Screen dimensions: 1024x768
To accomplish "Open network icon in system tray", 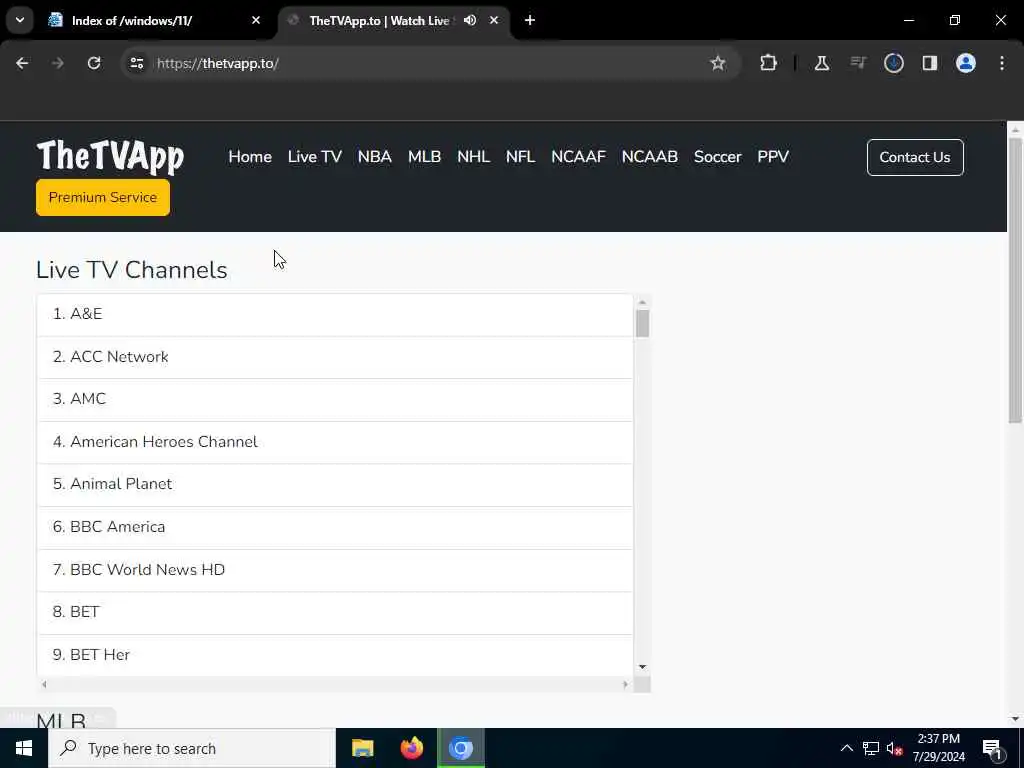I will coord(871,748).
